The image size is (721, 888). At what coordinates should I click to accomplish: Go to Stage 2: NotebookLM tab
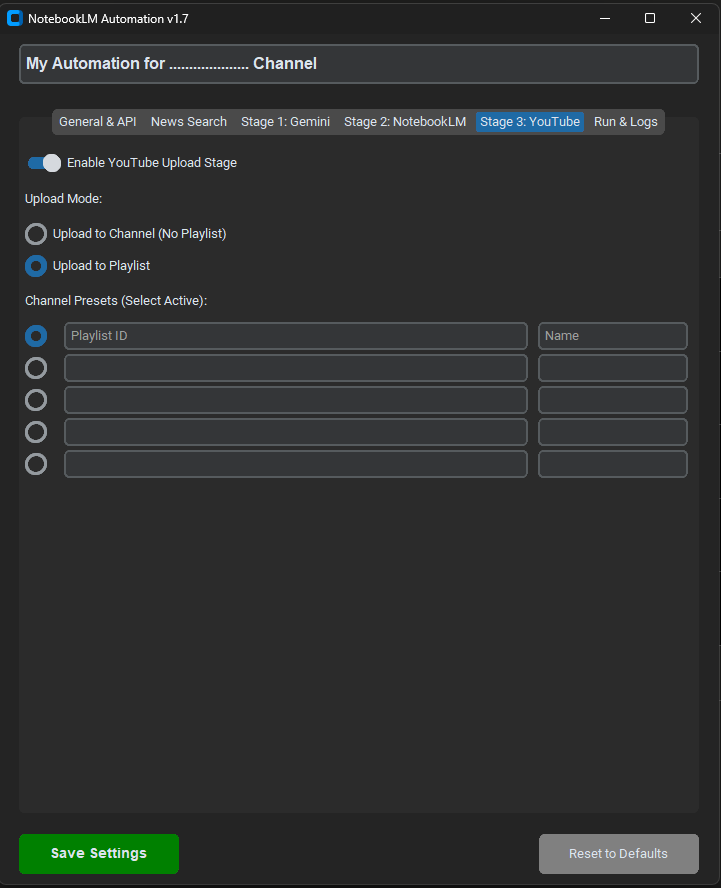tap(405, 122)
